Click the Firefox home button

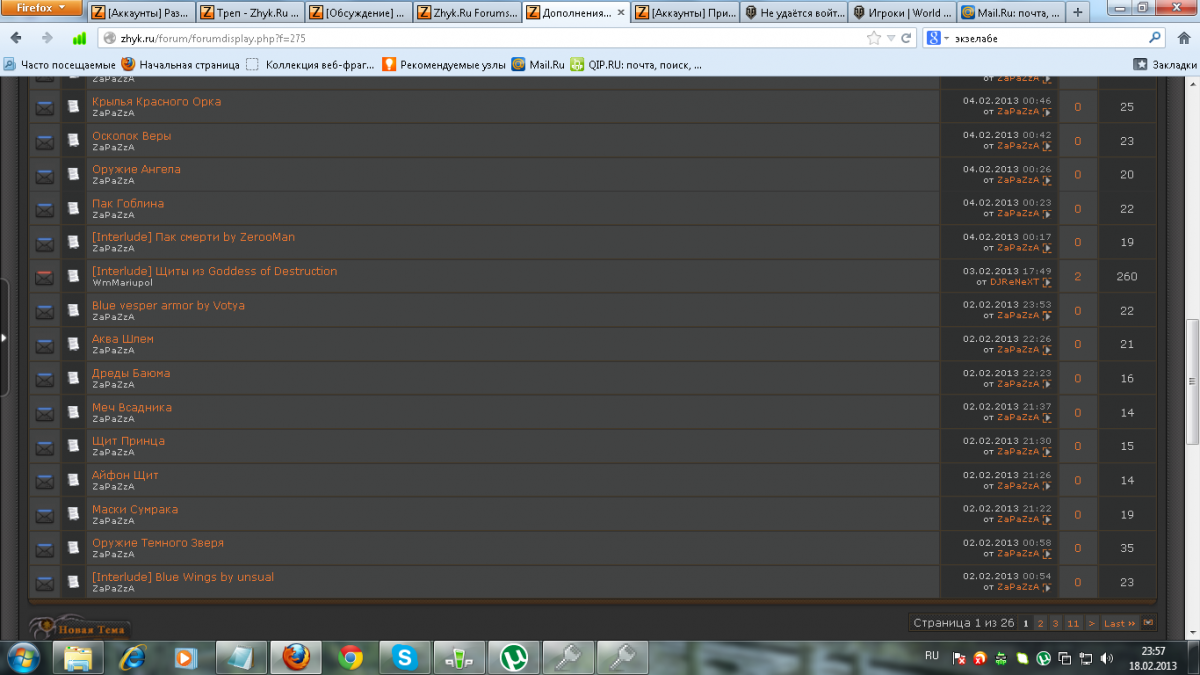tap(1184, 38)
